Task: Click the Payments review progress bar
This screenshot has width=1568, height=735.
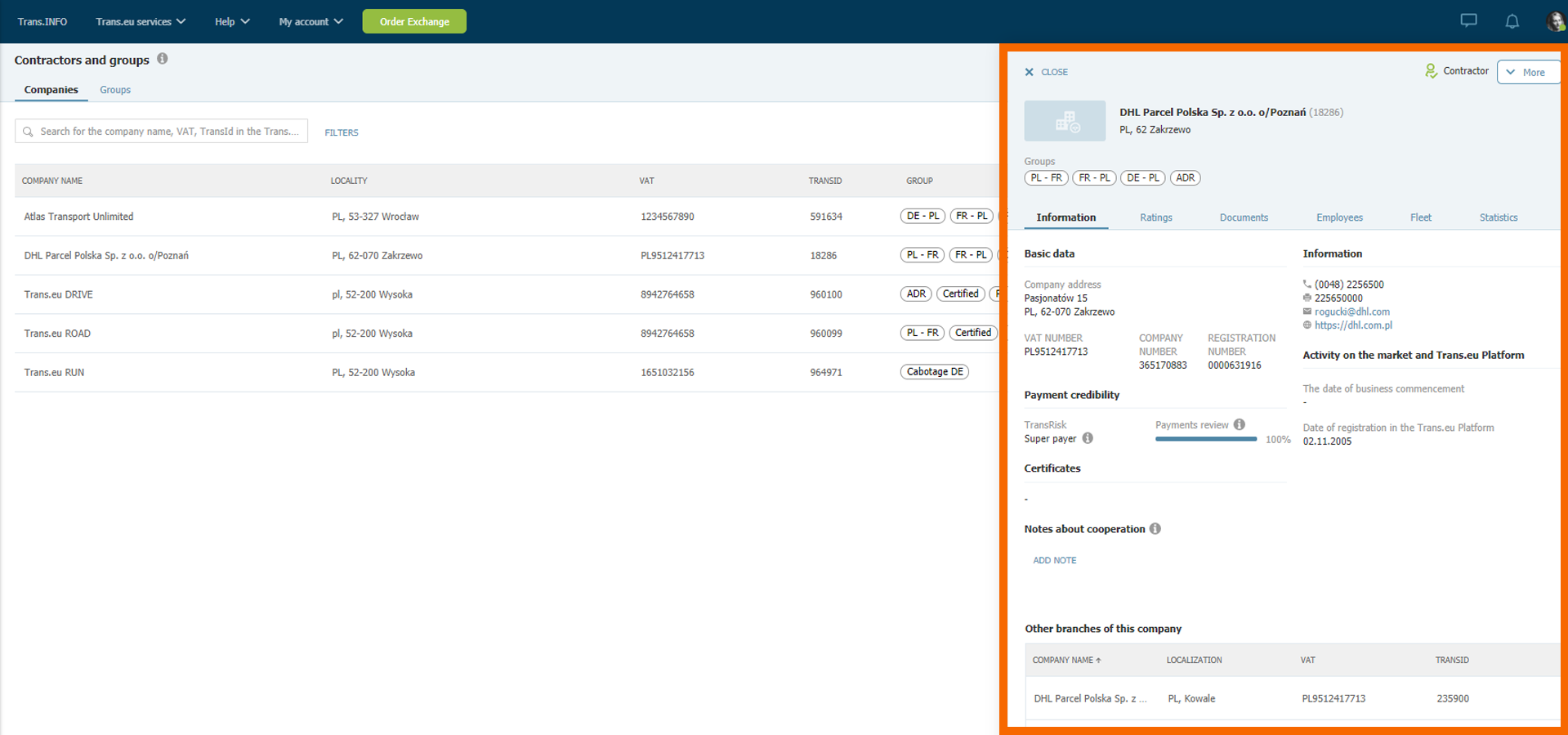Action: point(1205,439)
